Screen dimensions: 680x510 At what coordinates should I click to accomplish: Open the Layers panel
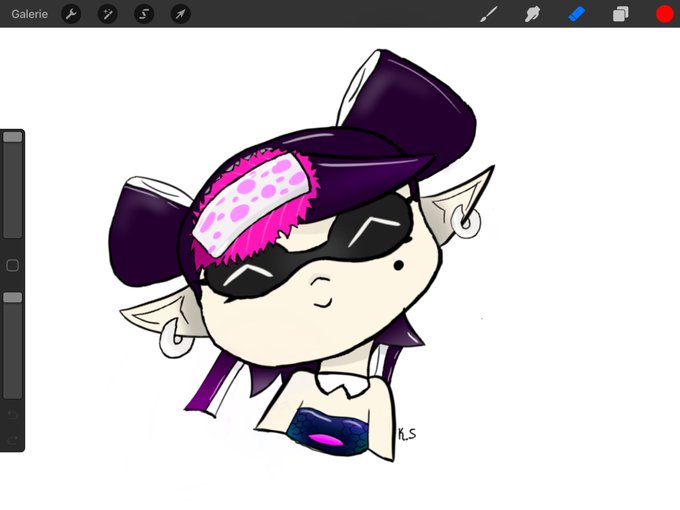[621, 14]
